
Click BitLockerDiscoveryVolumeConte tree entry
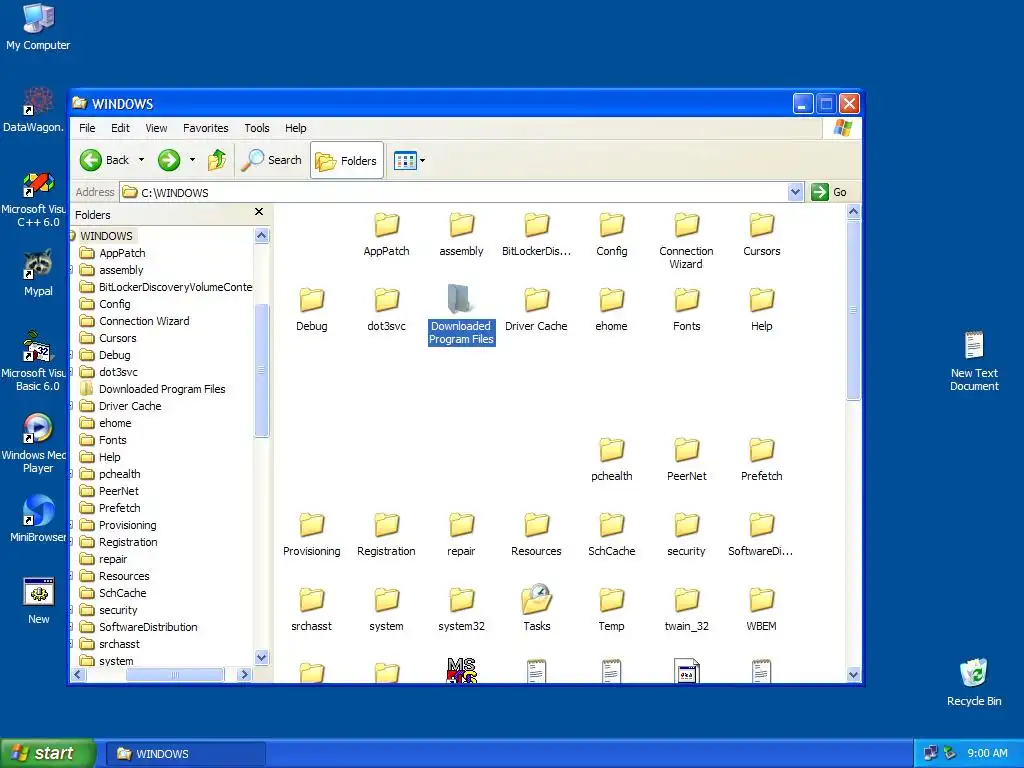click(175, 287)
